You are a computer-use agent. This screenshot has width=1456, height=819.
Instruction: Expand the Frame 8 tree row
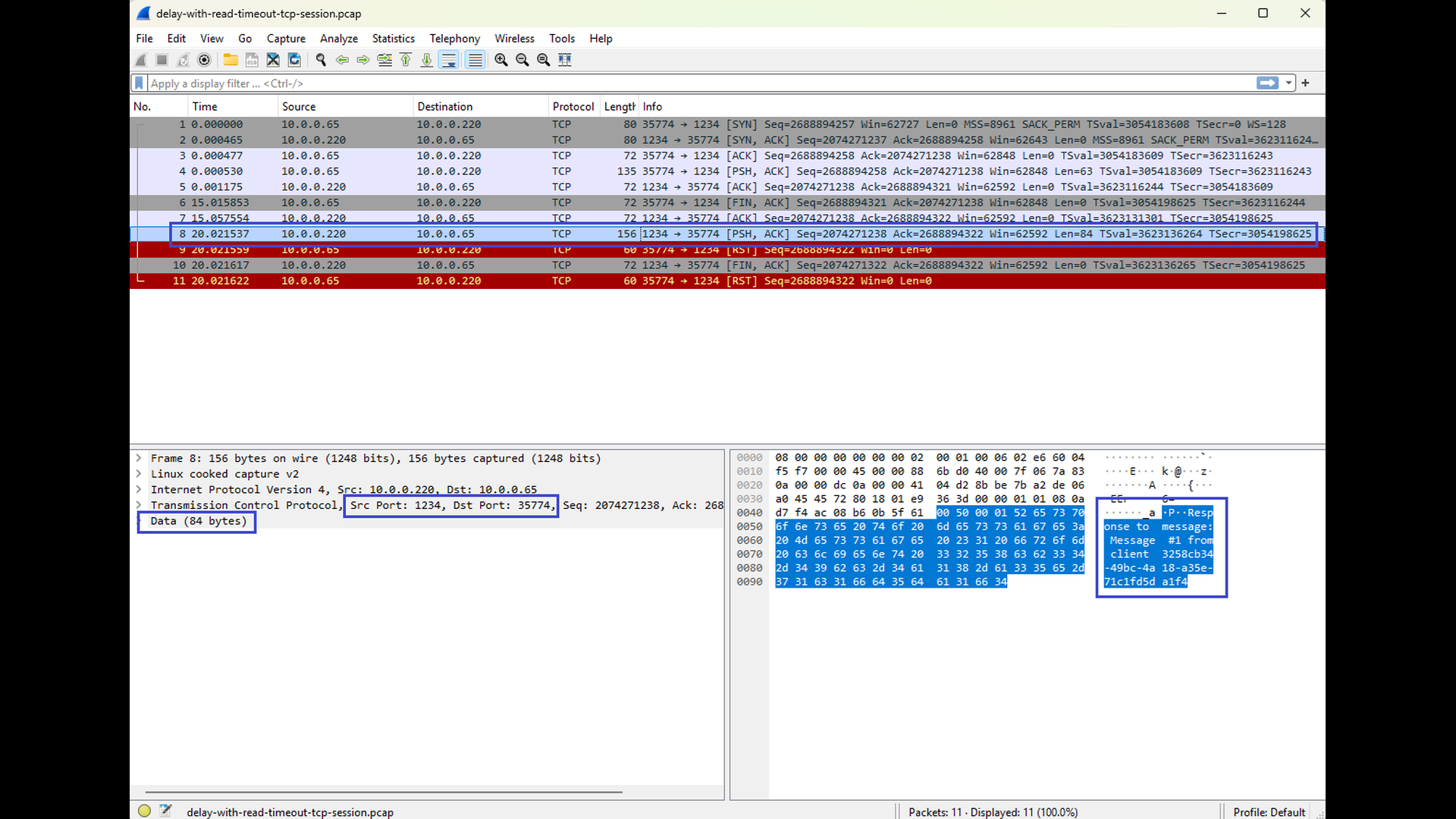click(x=139, y=458)
